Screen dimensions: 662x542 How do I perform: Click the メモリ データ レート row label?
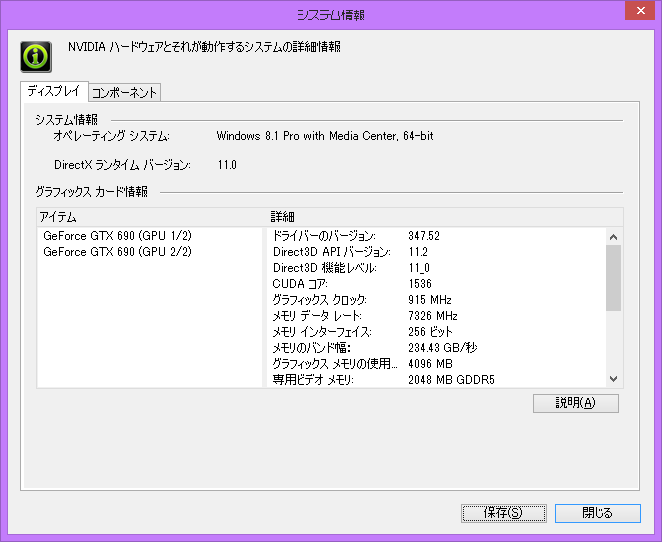pyautogui.click(x=317, y=316)
